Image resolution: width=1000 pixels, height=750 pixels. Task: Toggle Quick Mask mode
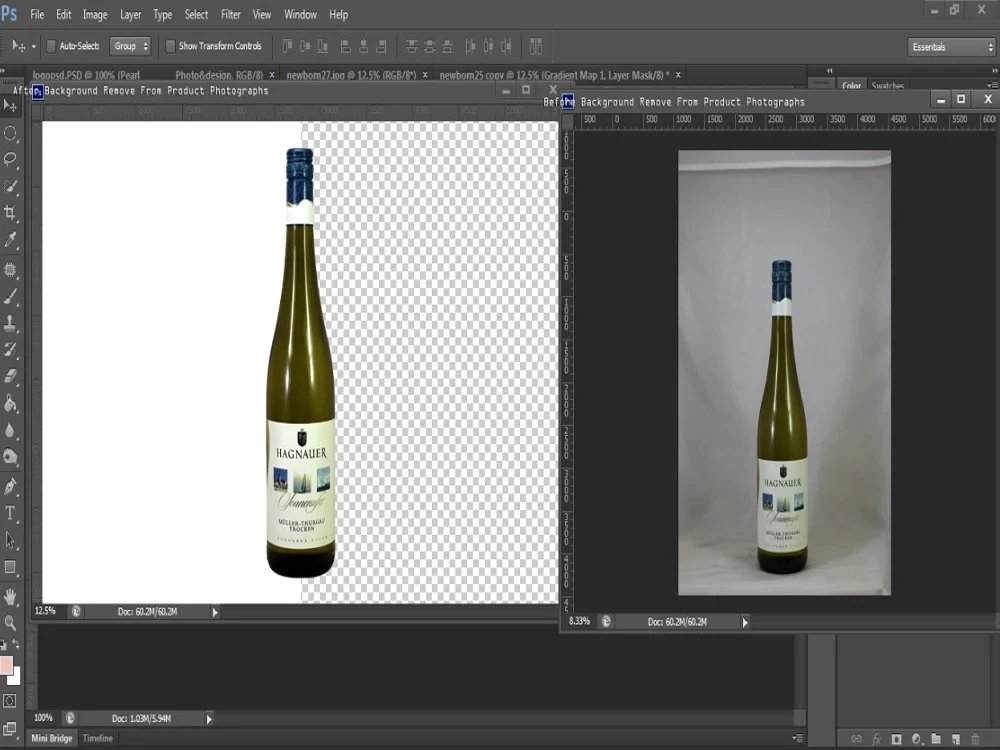(x=10, y=701)
